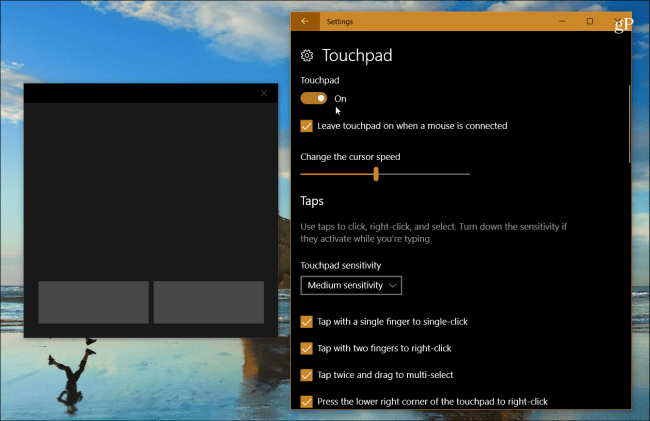The width and height of the screenshot is (650, 421).
Task: Click the On label next to toggle
Action: click(x=340, y=99)
